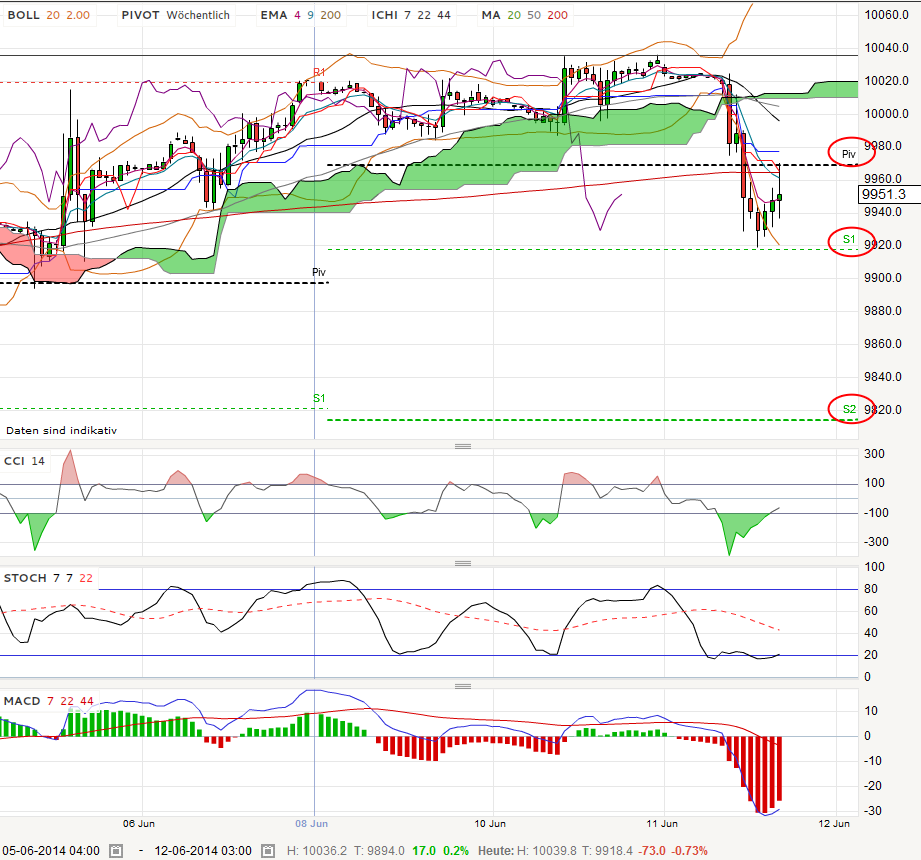The height and width of the screenshot is (860, 921).
Task: Grab the splitter handle above STOCH panel
Action: pos(463,563)
